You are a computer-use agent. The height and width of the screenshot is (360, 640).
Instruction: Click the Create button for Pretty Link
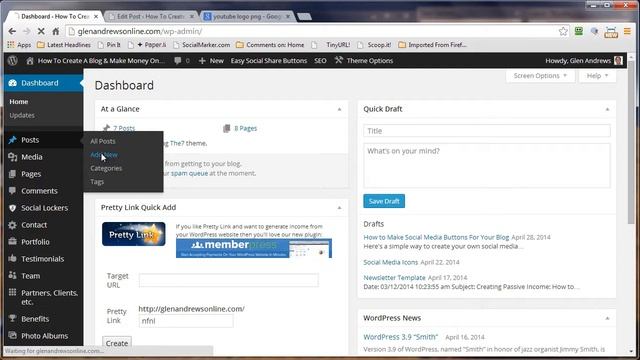pyautogui.click(x=117, y=343)
